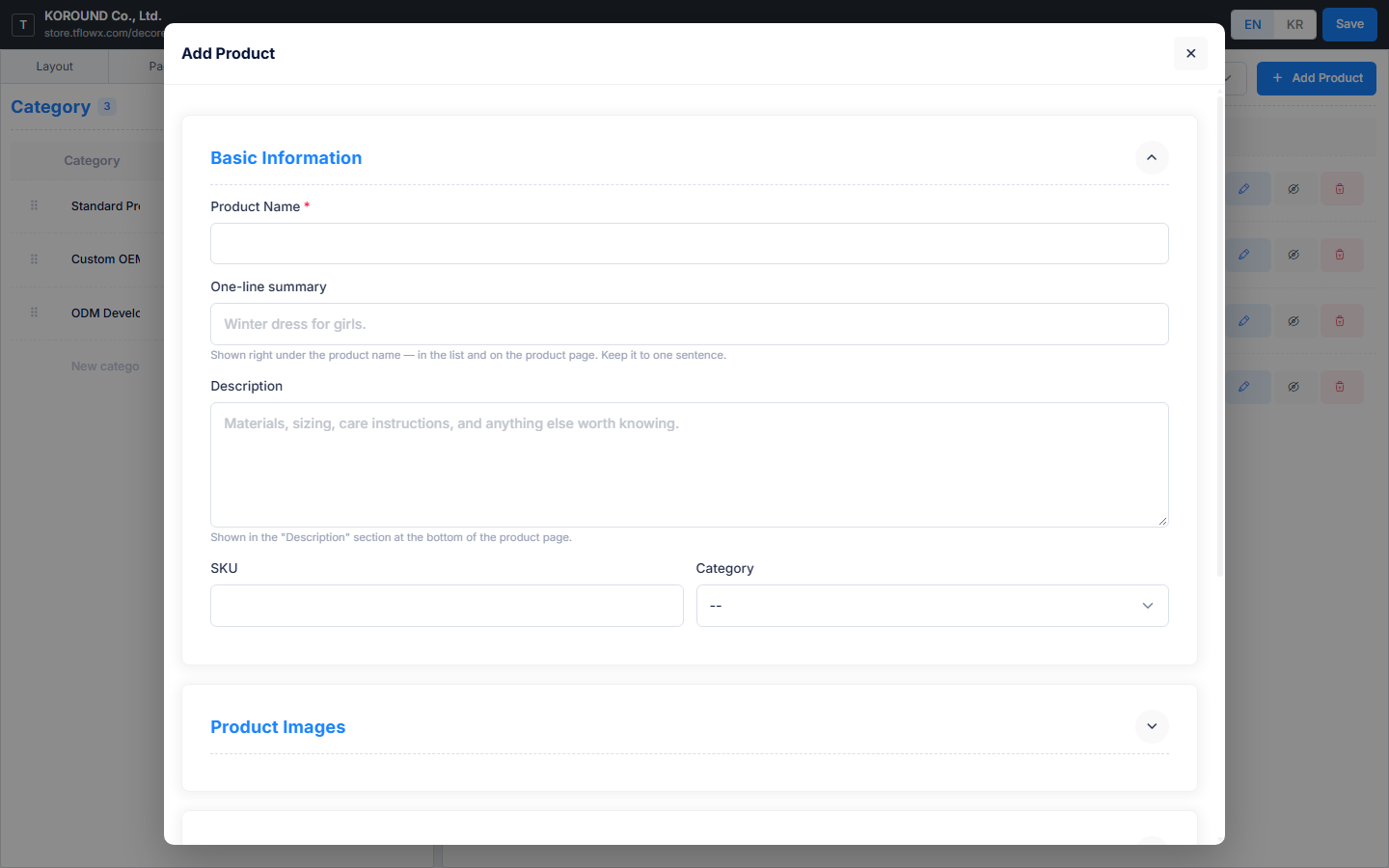1389x868 pixels.
Task: Click the bottommost red trash icon
Action: pos(1340,387)
